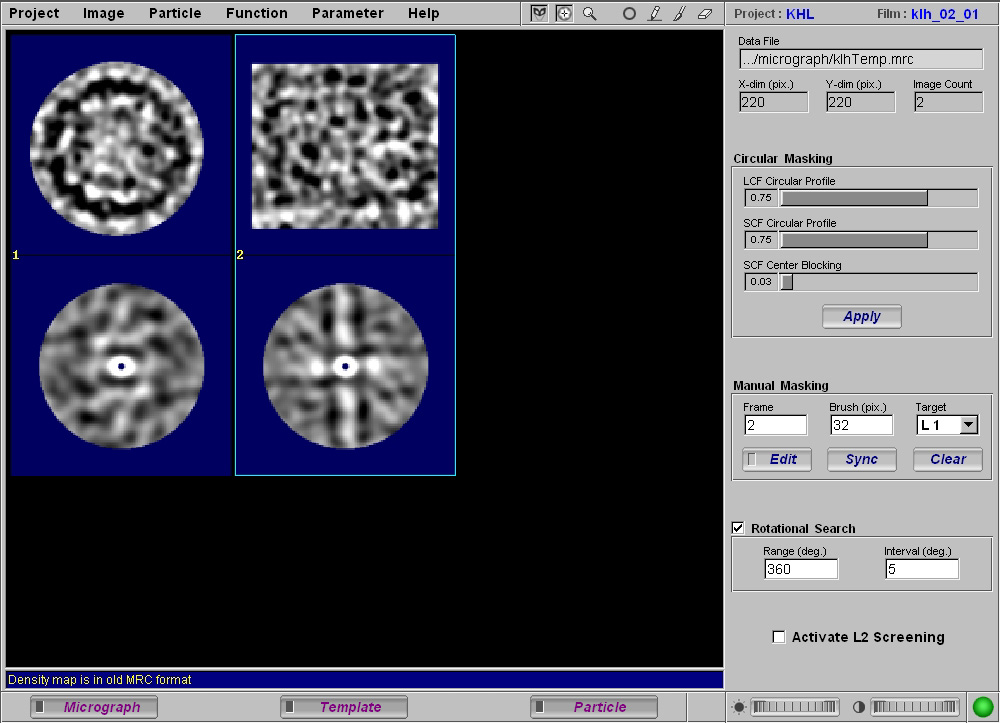Uncheck the Rotational Search checkbox
The image size is (1000, 723).
click(739, 528)
